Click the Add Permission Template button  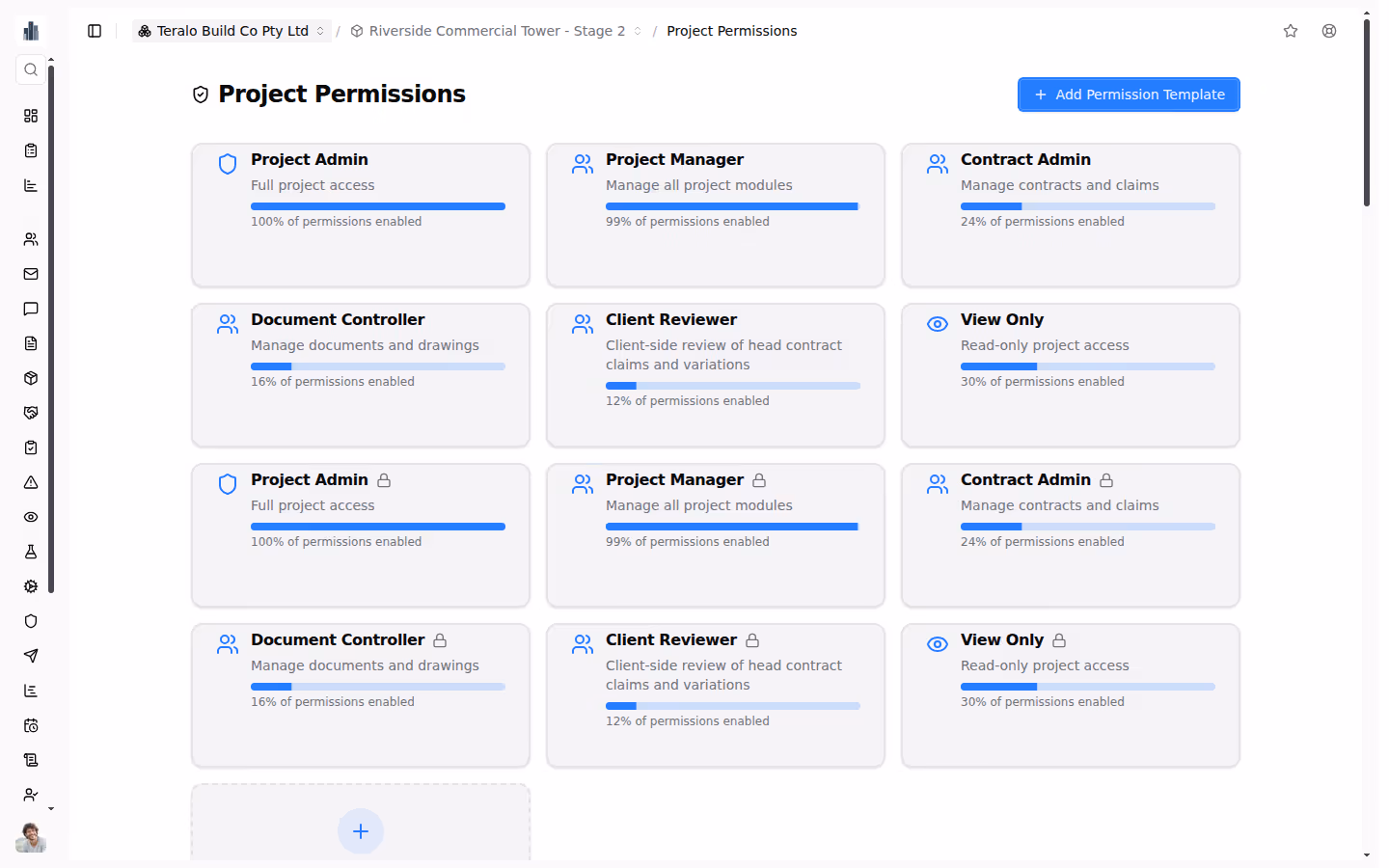(1129, 95)
